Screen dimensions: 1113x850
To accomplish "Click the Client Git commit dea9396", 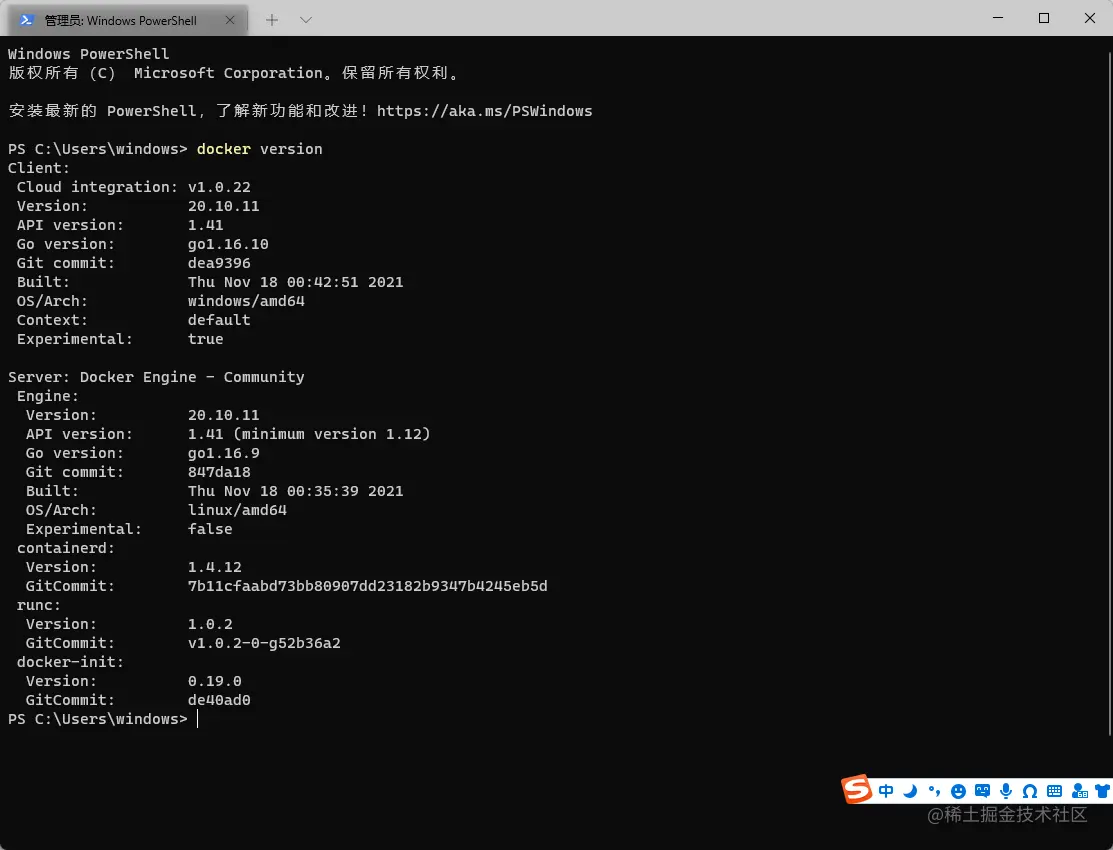I will click(219, 263).
